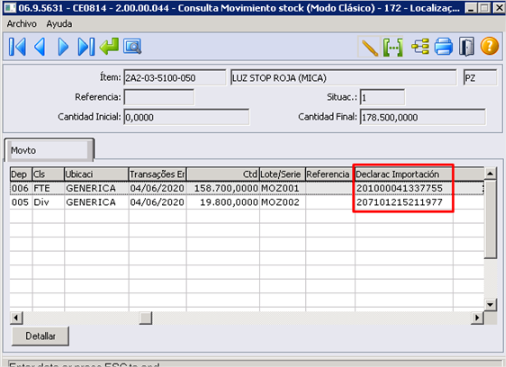Open the Ayuda menu
Screen dimensions: 506x367
pyautogui.click(x=59, y=24)
